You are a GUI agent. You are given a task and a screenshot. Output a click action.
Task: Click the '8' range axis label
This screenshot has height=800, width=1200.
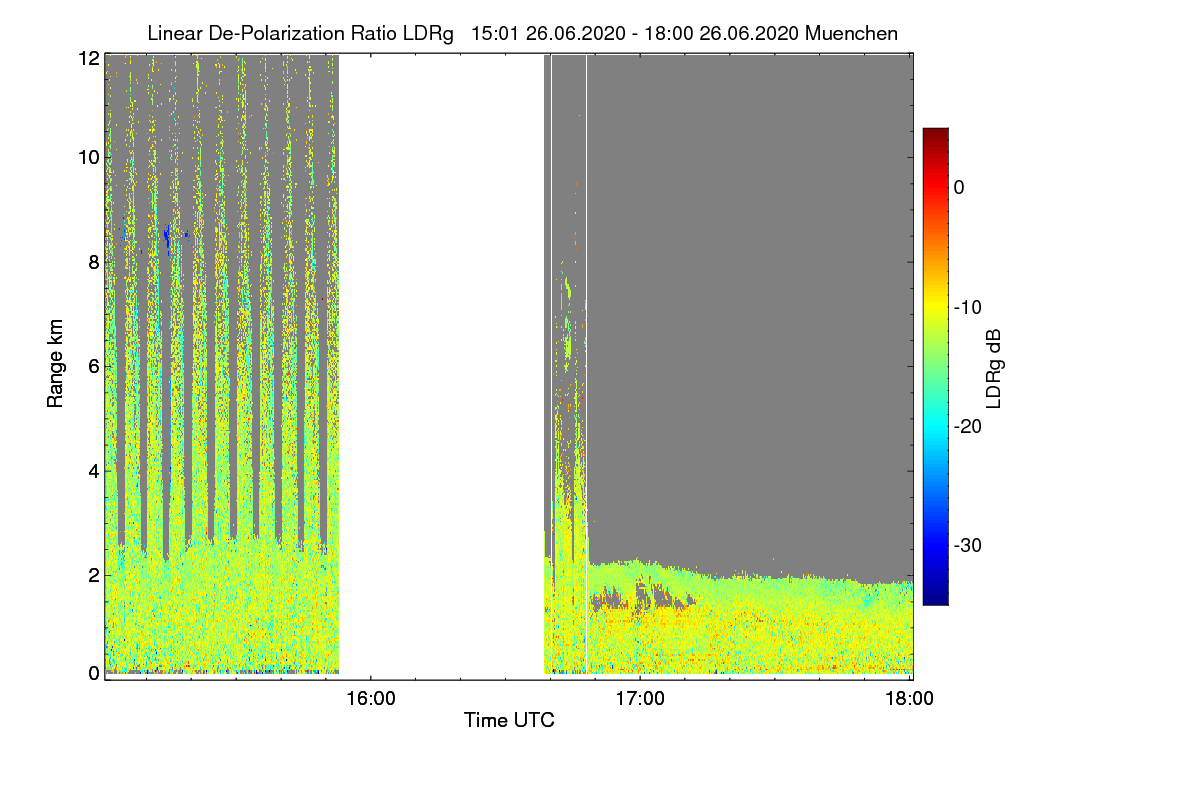(x=93, y=262)
